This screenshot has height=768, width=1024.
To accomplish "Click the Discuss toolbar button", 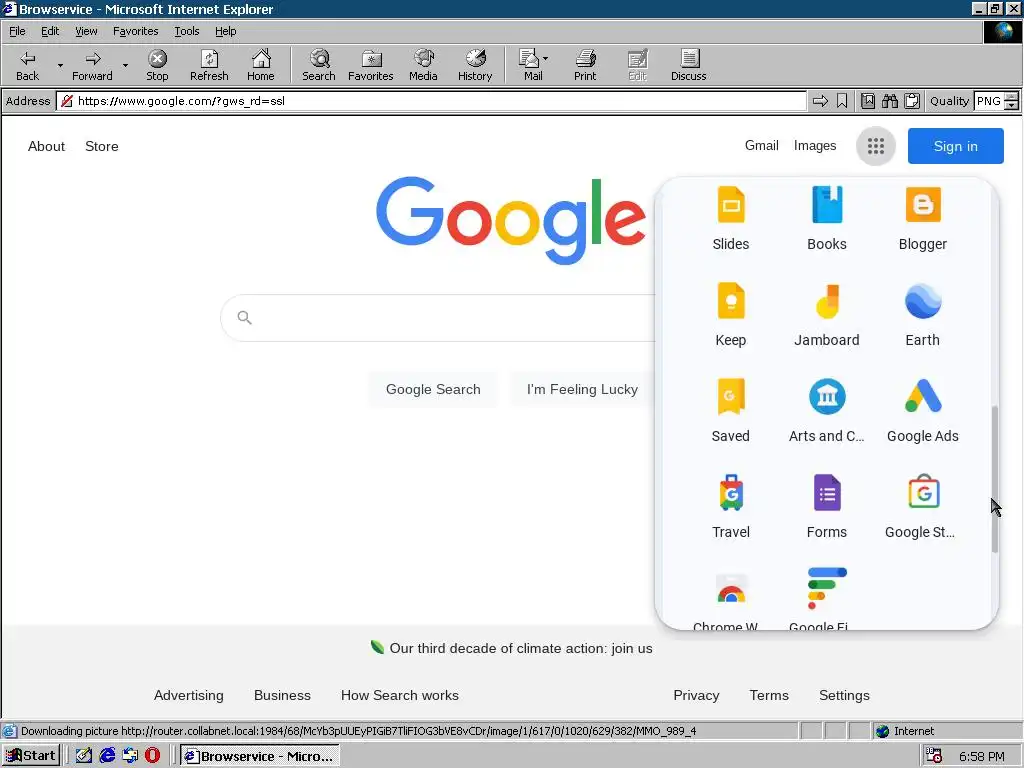I will coord(688,65).
